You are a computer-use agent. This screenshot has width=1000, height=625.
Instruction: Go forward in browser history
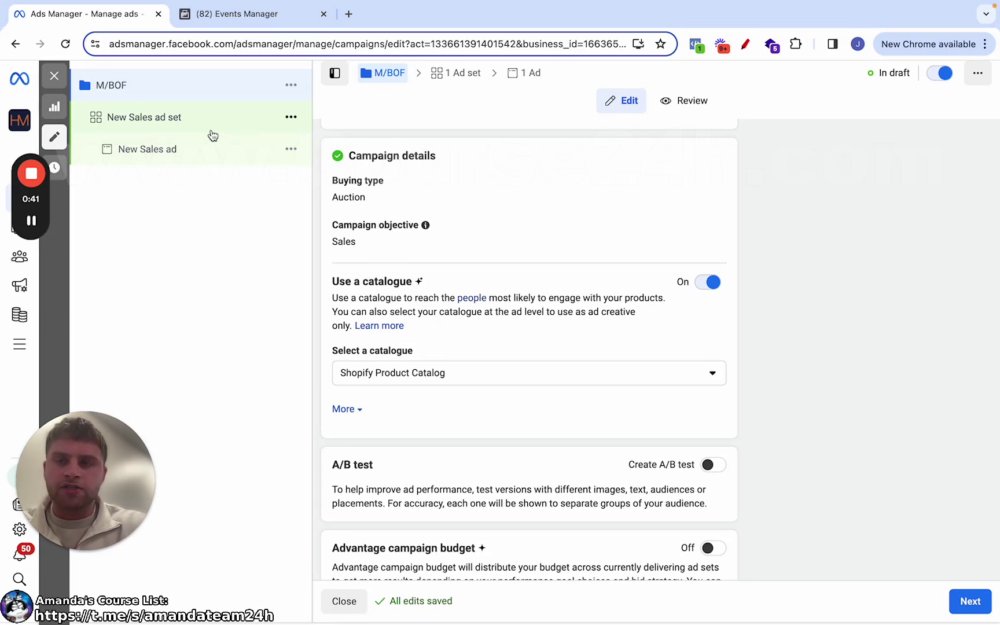(x=40, y=44)
